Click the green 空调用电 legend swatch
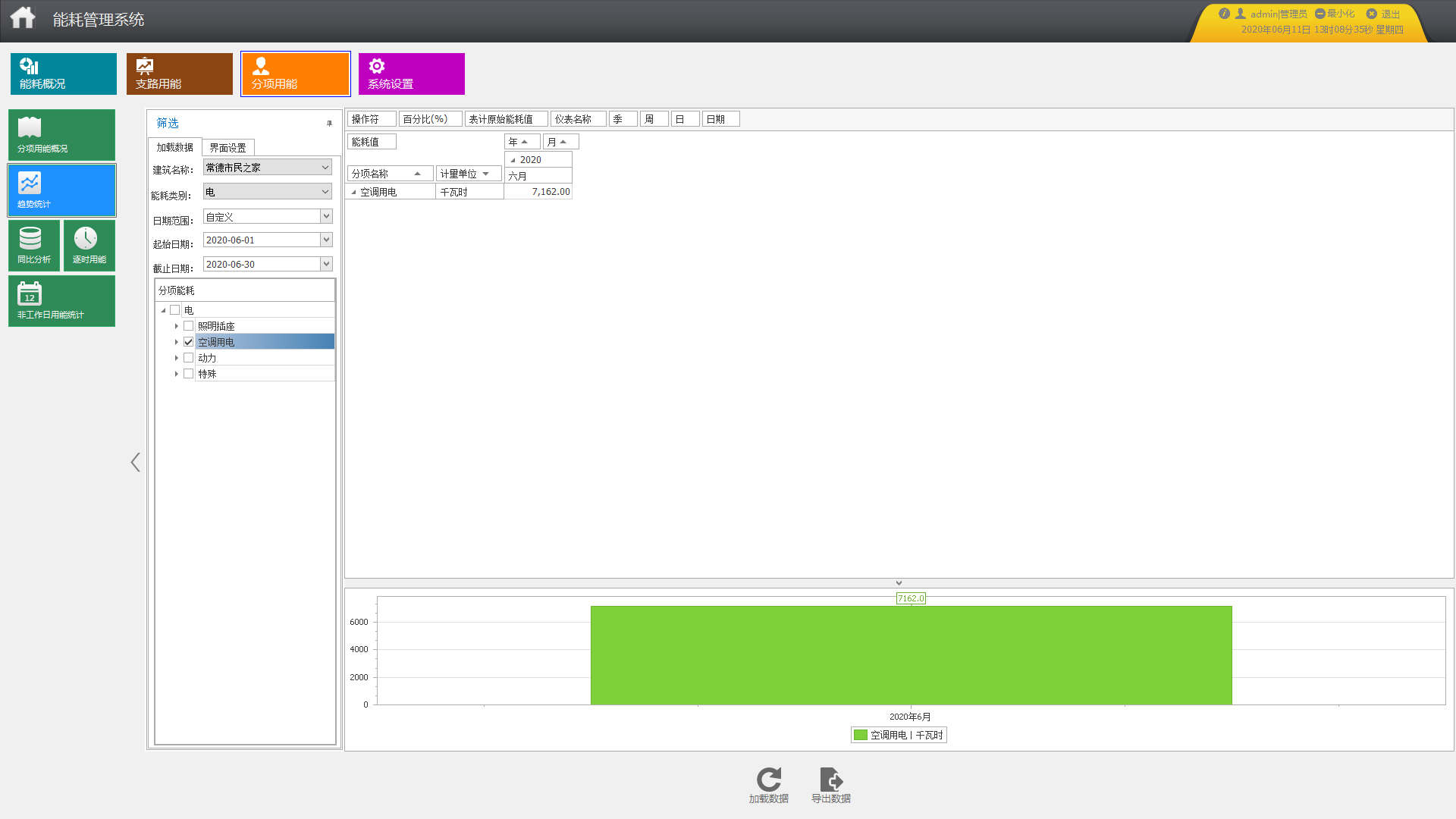 point(860,735)
